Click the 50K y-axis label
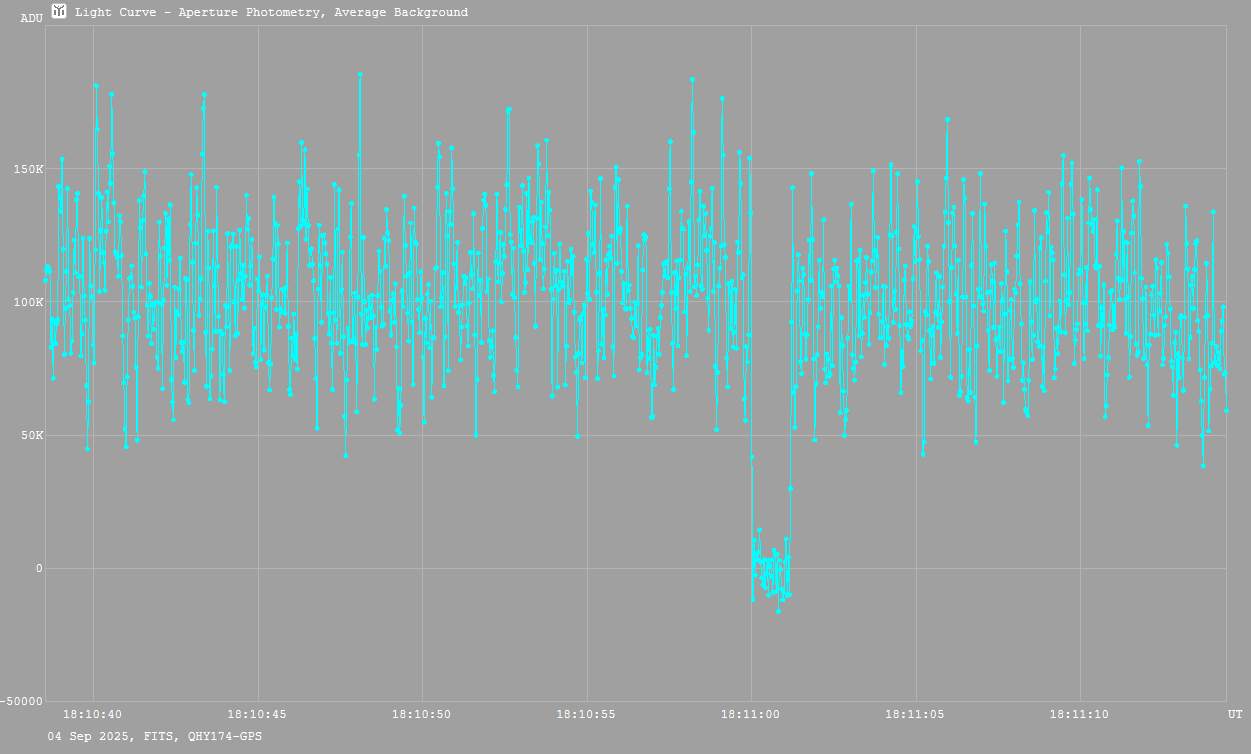The image size is (1251, 754). tap(30, 436)
